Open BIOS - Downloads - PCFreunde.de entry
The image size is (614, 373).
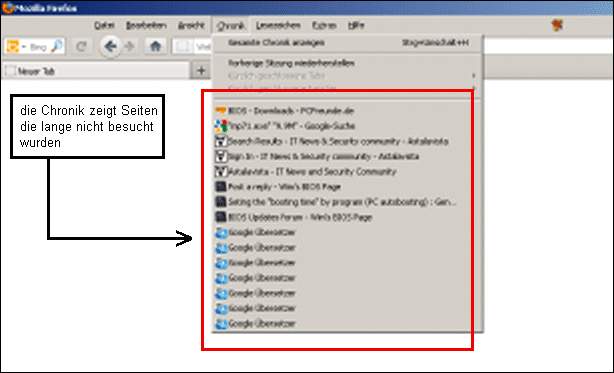click(347, 111)
